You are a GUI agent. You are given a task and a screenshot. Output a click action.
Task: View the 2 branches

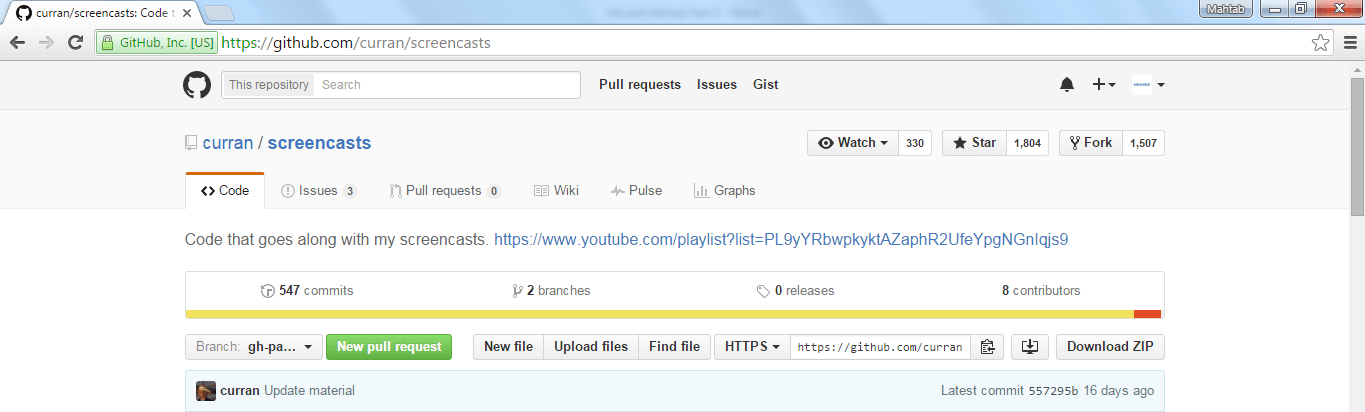click(551, 291)
